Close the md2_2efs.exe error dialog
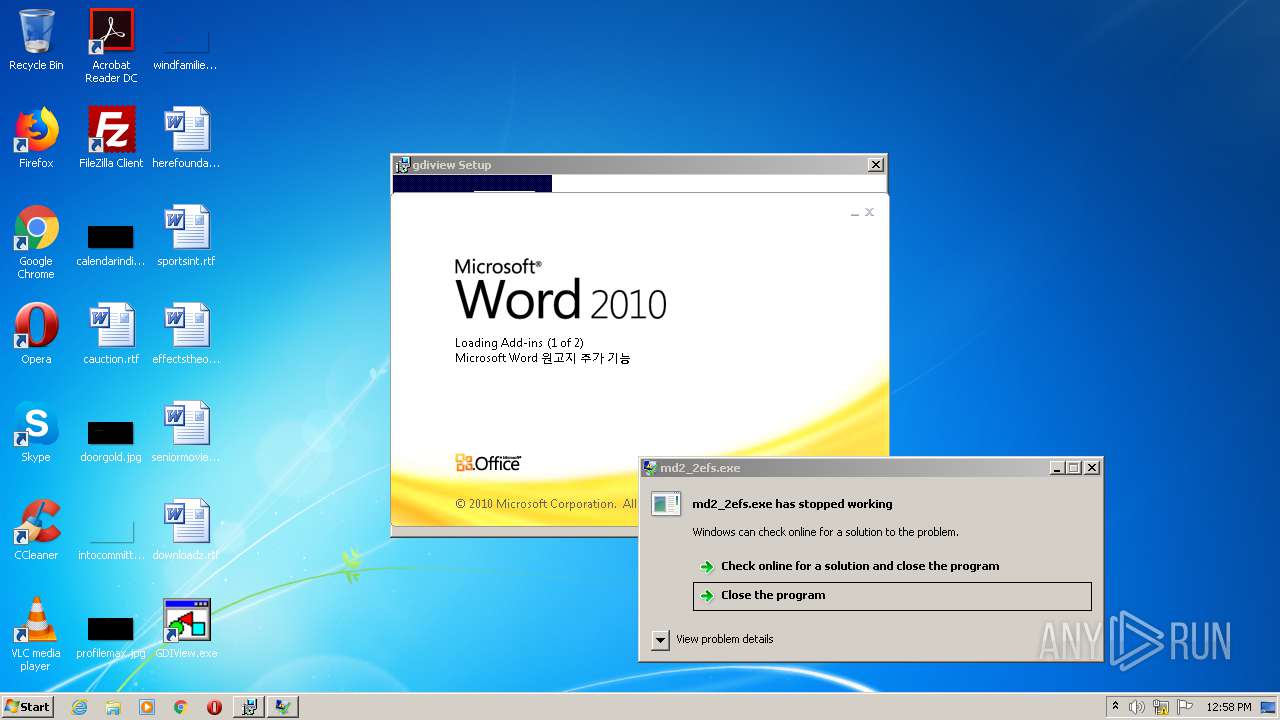The image size is (1280, 720). [1092, 468]
